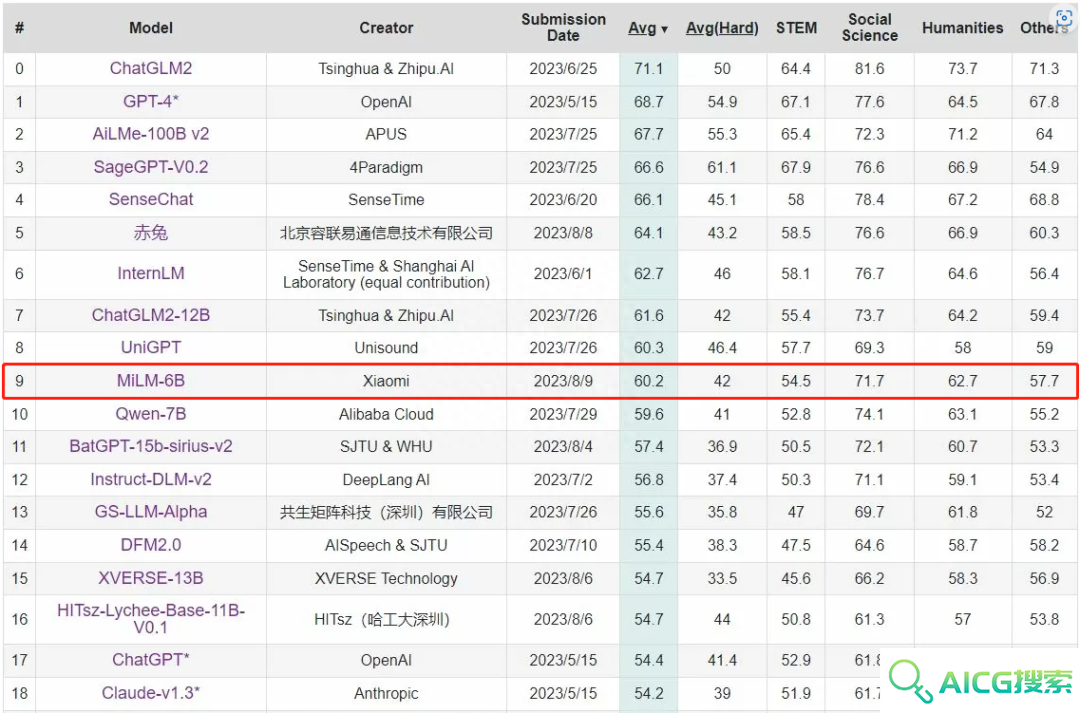Select the 2023/7/2 date for Instruct-DLM-v2
The height and width of the screenshot is (713, 1080).
click(x=563, y=479)
